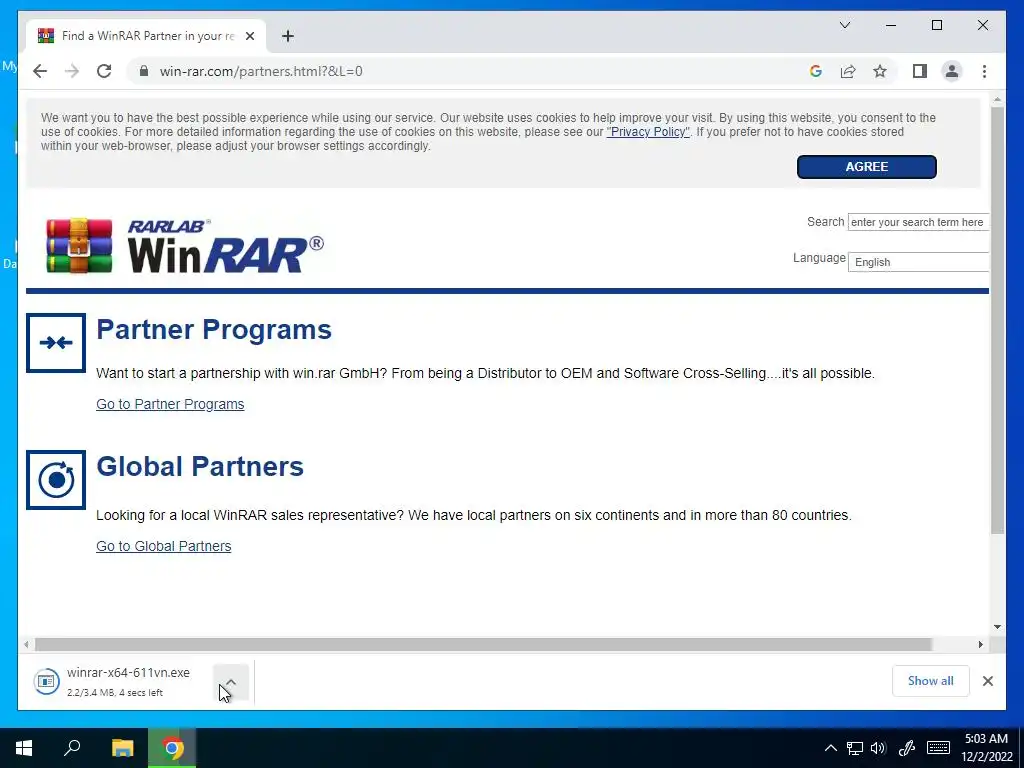Click the forward navigation arrow

coord(72,71)
